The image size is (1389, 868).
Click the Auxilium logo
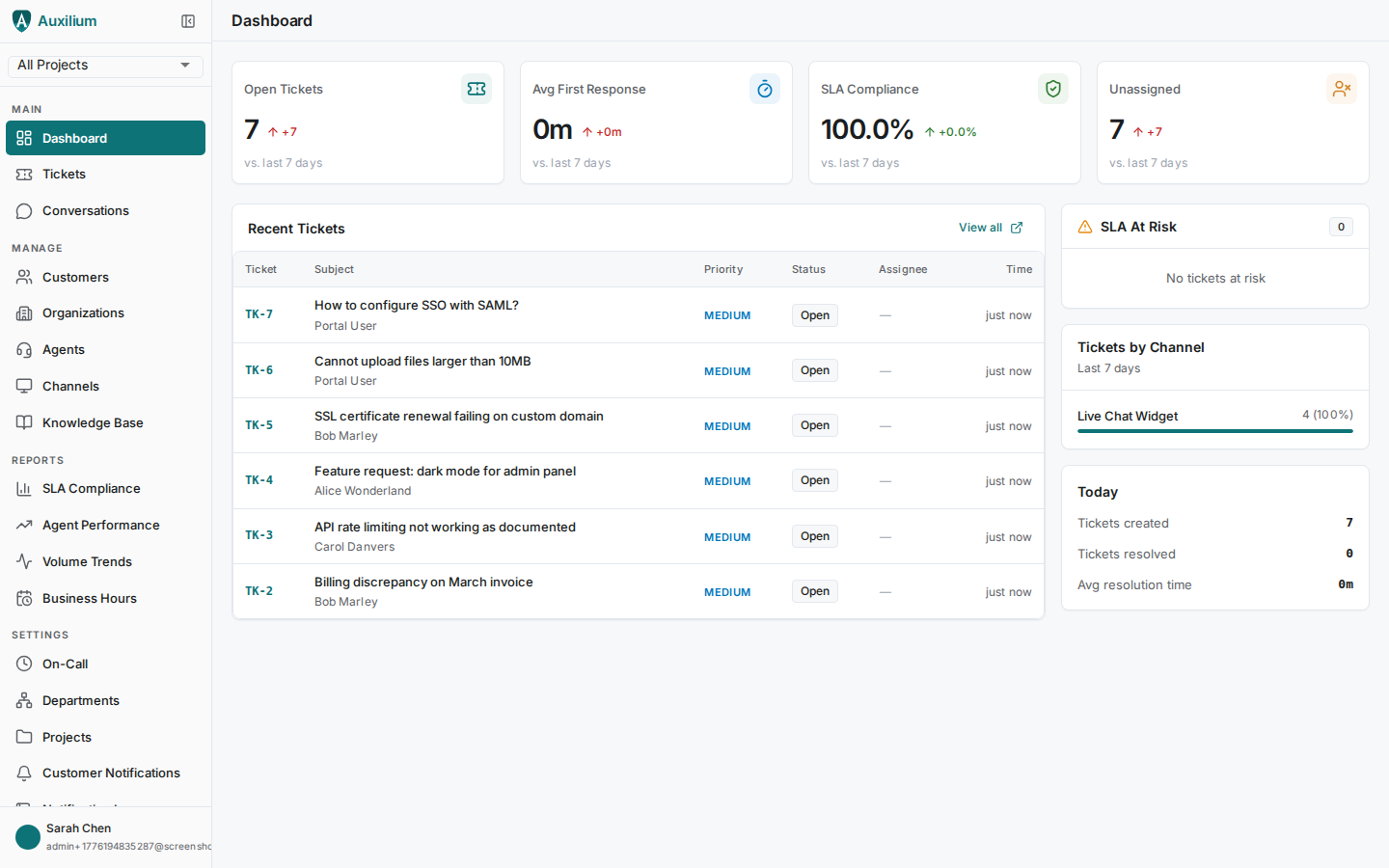21,20
